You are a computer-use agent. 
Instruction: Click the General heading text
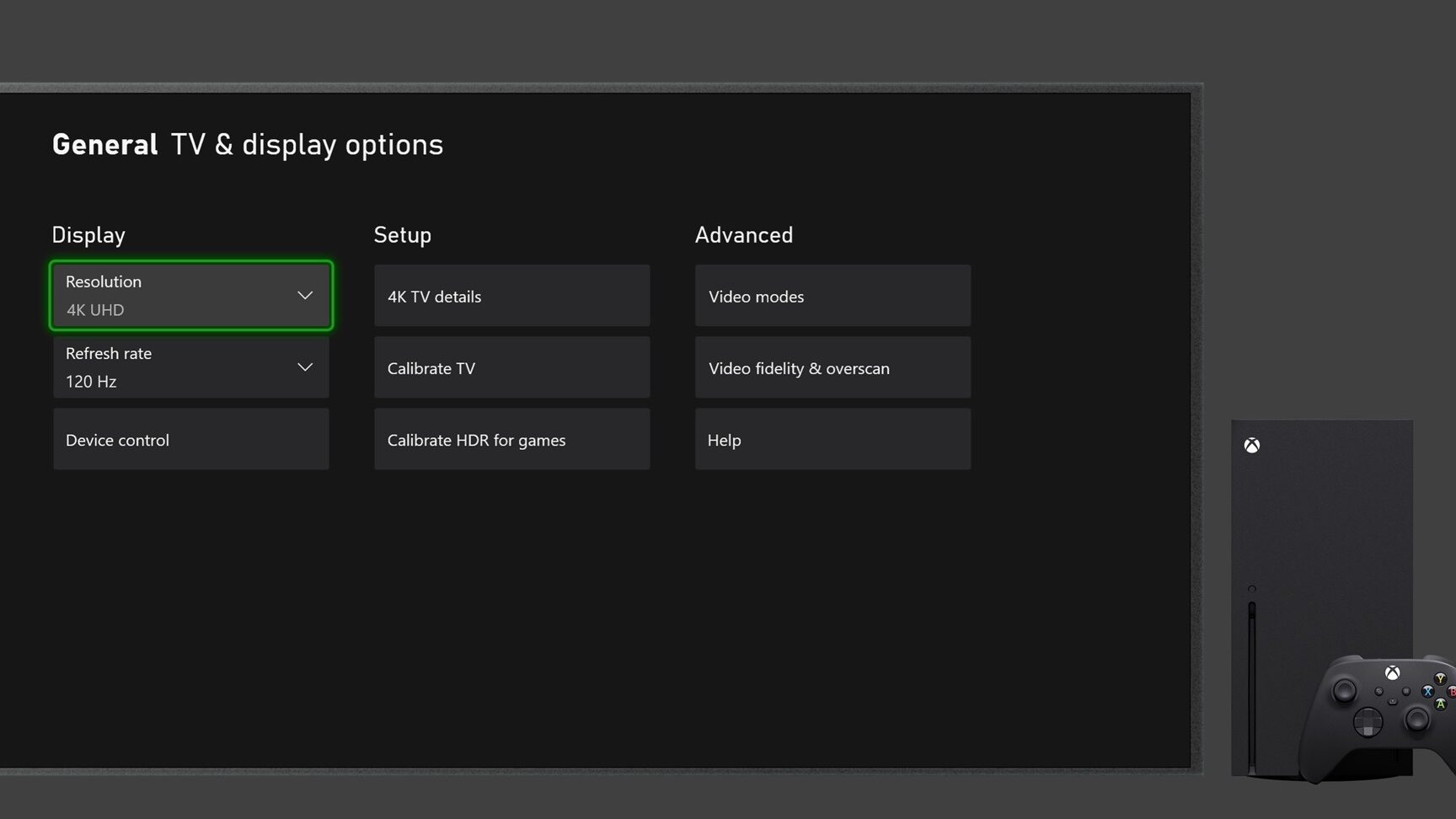coord(104,145)
